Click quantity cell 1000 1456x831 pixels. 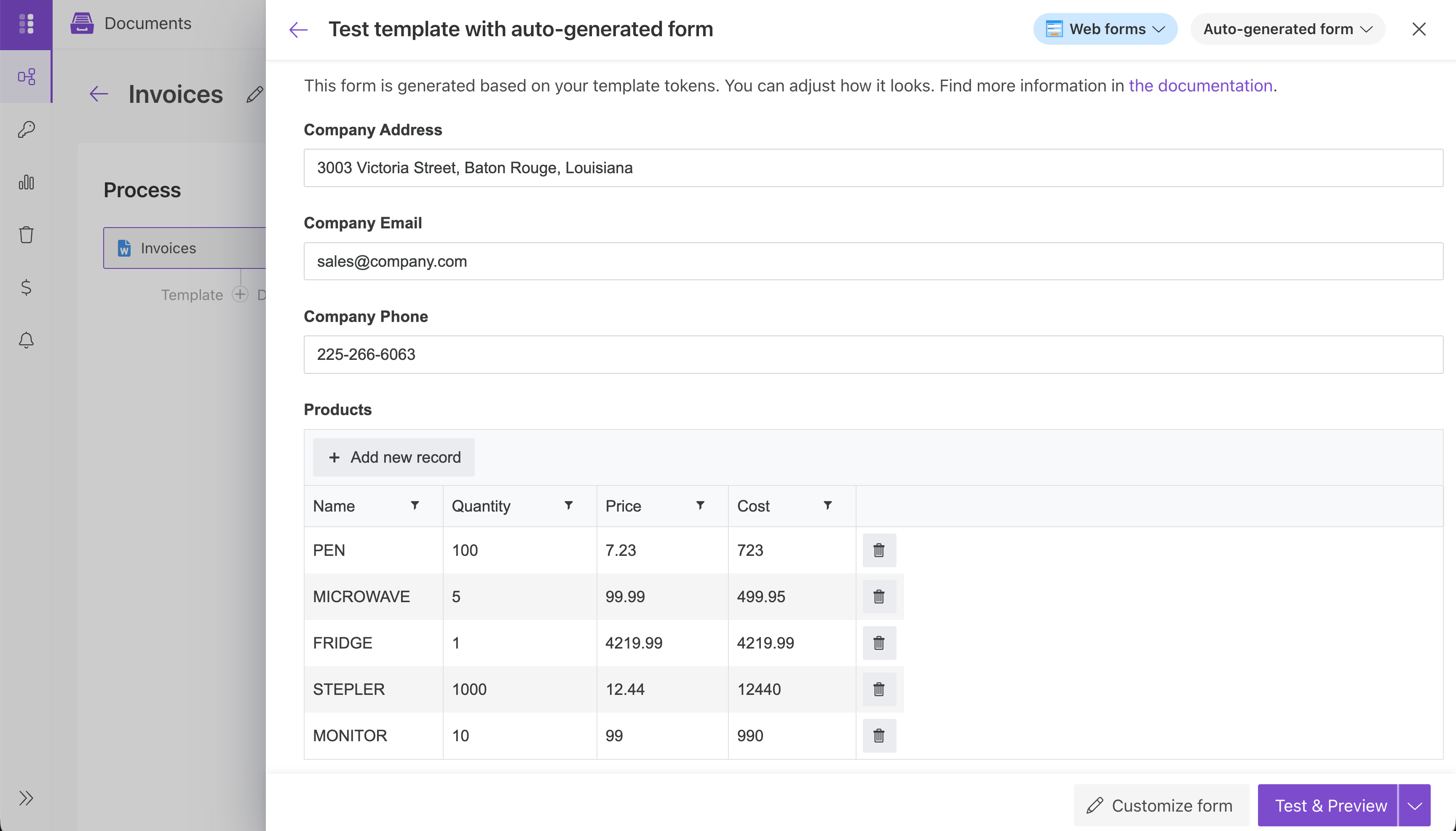(x=520, y=689)
